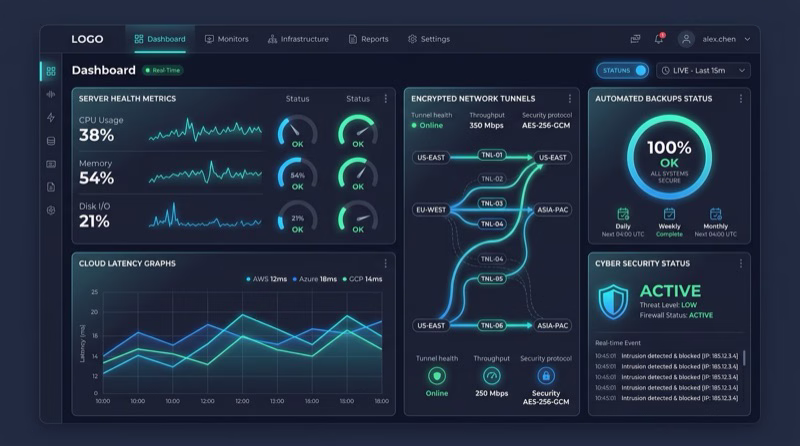Open the document sidebar icon
This screenshot has width=800, height=446.
[x=51, y=187]
